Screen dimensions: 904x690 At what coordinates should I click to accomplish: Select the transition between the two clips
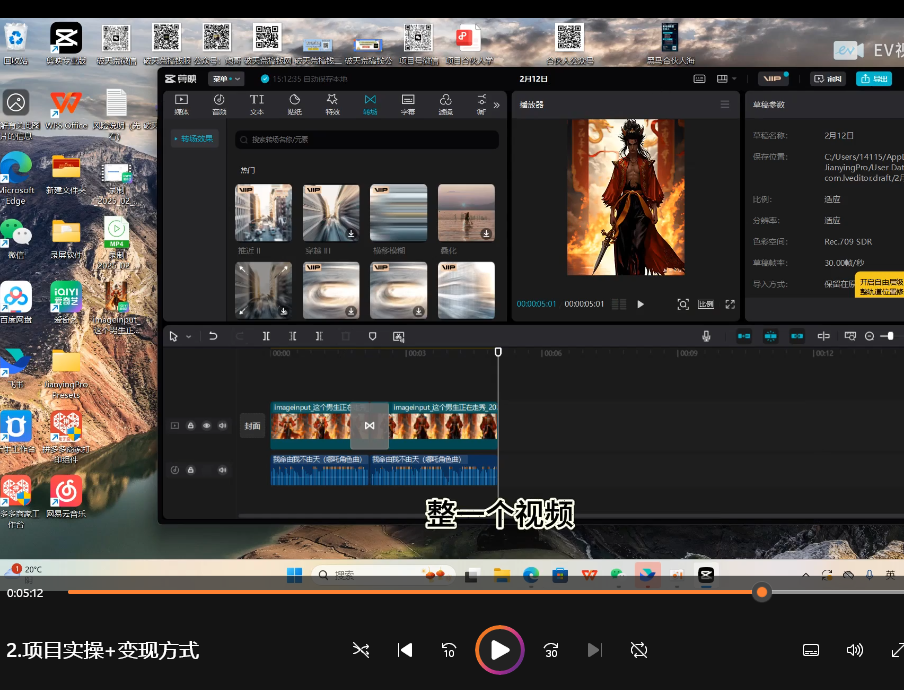(x=370, y=426)
